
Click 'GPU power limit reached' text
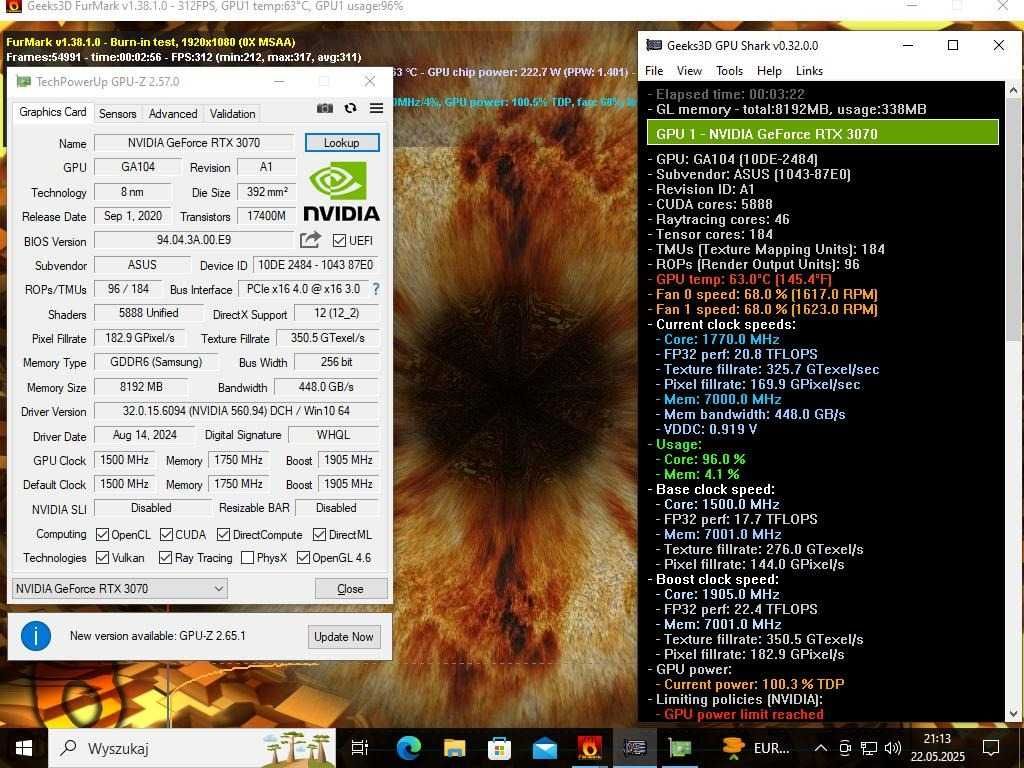tap(743, 714)
